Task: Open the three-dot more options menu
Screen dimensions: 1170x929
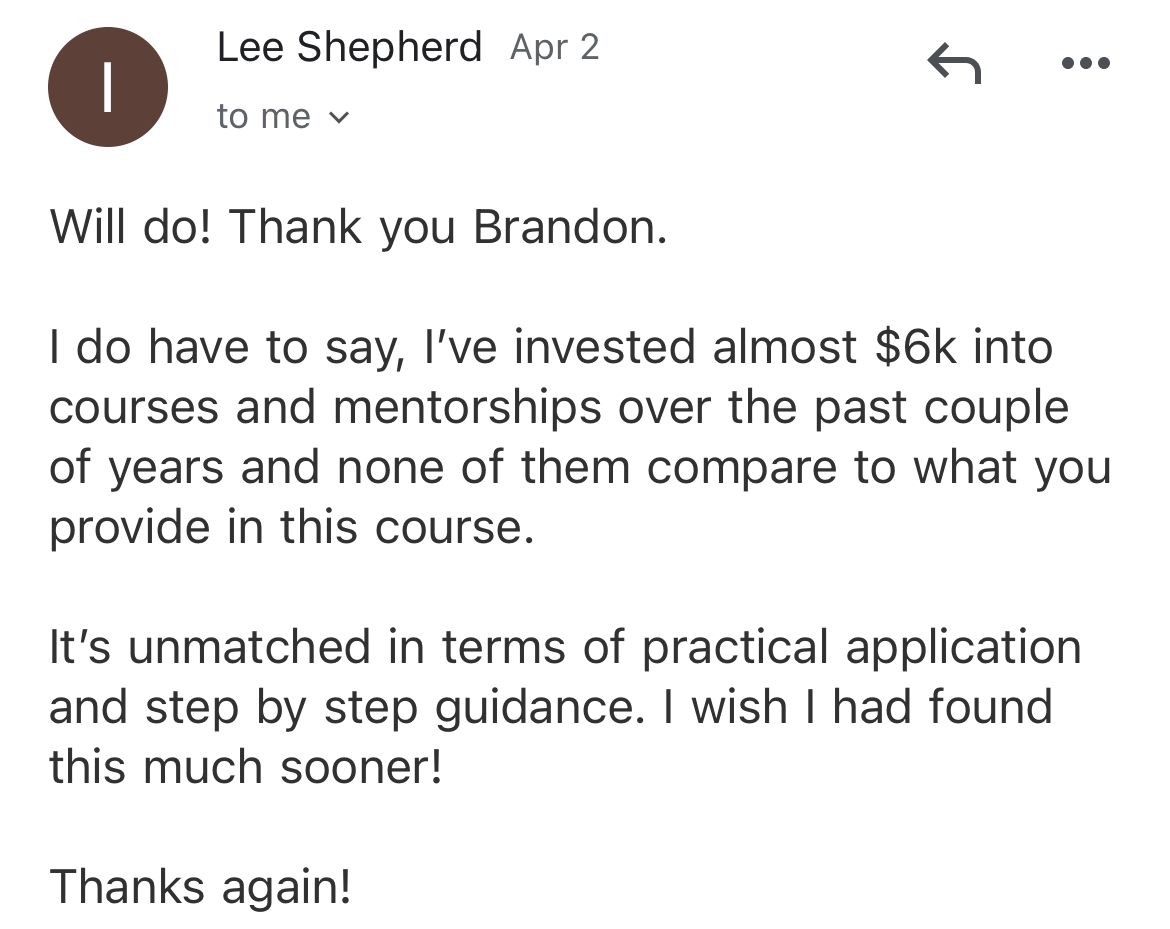Action: pyautogui.click(x=1086, y=63)
